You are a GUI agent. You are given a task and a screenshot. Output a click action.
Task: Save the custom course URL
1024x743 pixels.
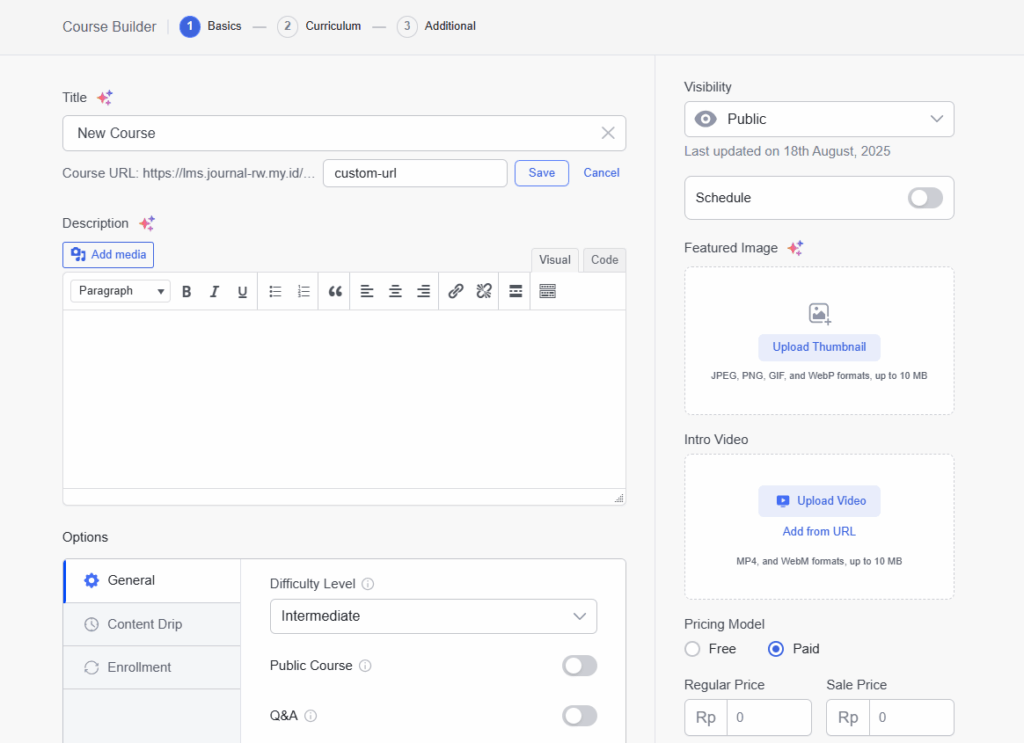click(541, 172)
